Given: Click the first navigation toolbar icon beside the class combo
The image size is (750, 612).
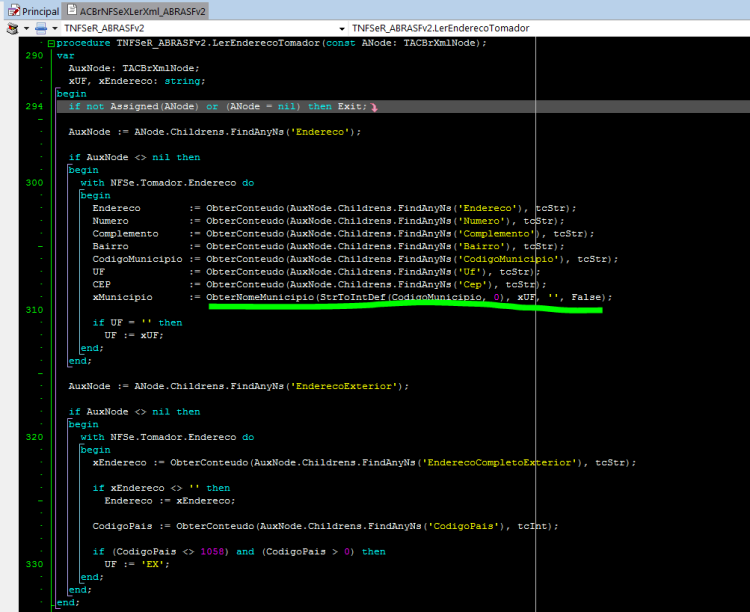Looking at the screenshot, I should click(12, 28).
